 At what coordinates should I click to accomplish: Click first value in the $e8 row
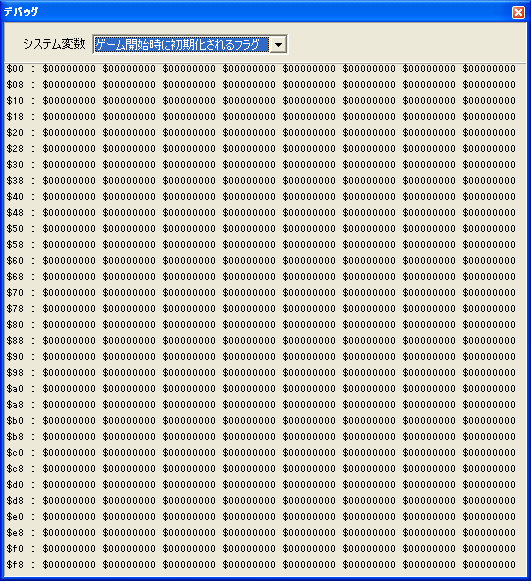[69, 532]
